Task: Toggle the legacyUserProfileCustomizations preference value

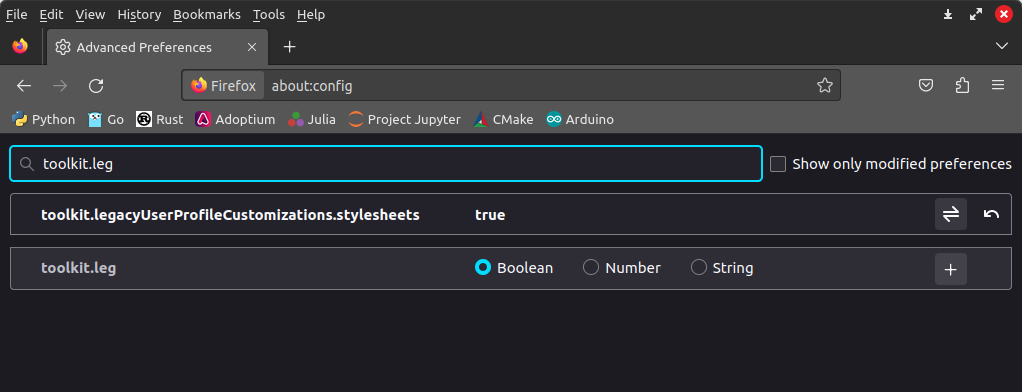Action: [950, 214]
